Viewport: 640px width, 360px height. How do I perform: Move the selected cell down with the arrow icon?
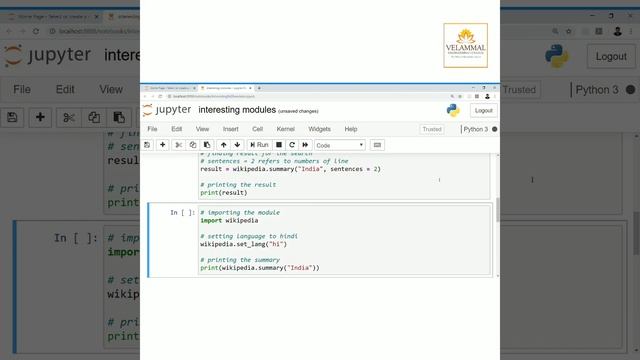[x=237, y=145]
